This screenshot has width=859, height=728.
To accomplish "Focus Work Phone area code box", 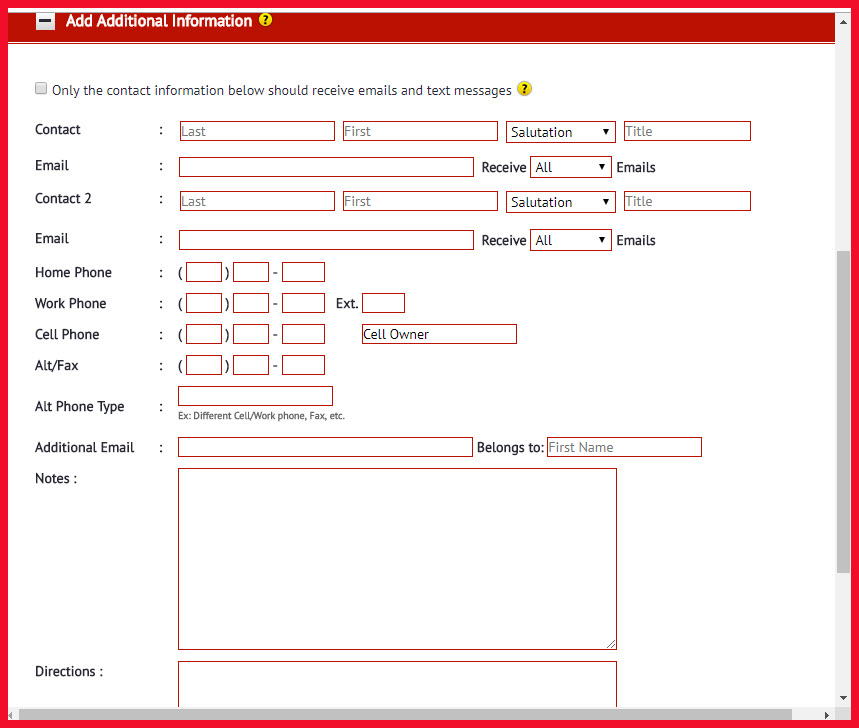I will [x=204, y=303].
